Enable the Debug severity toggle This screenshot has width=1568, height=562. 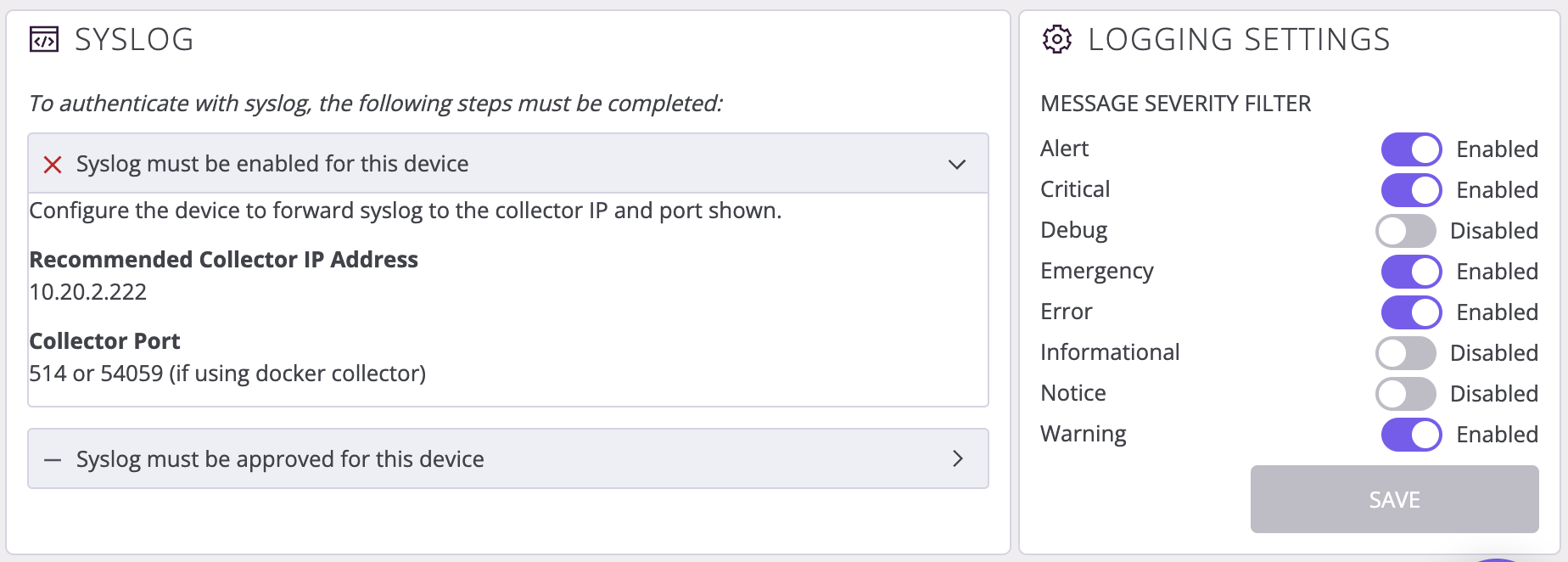(x=1406, y=231)
